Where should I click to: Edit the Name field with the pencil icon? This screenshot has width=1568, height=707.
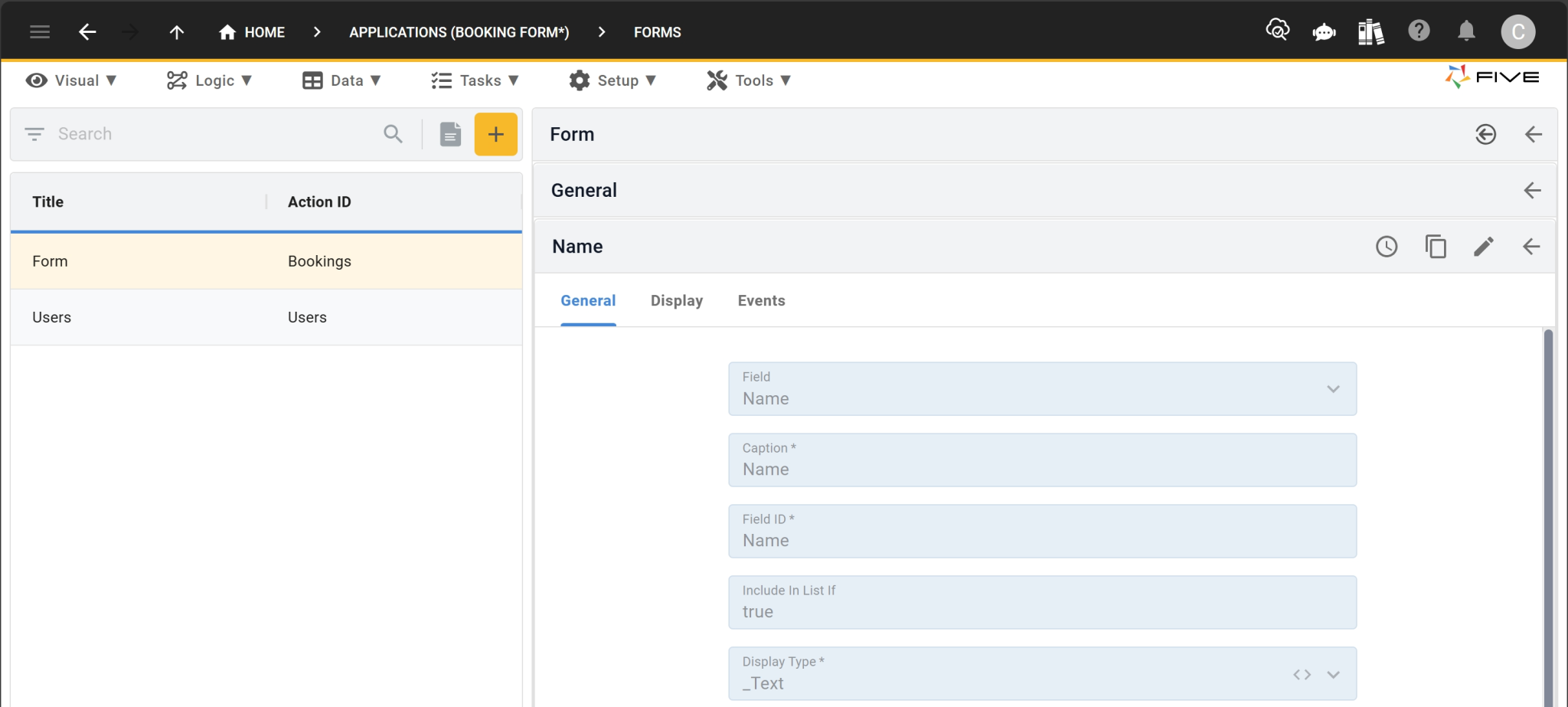1484,247
